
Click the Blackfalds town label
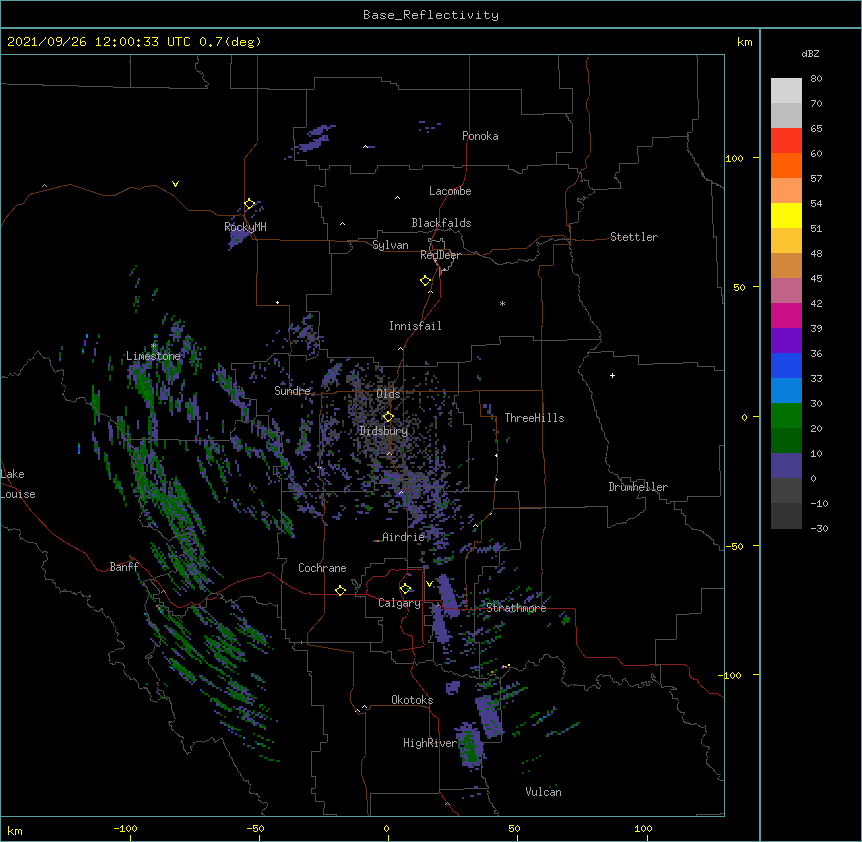click(441, 223)
